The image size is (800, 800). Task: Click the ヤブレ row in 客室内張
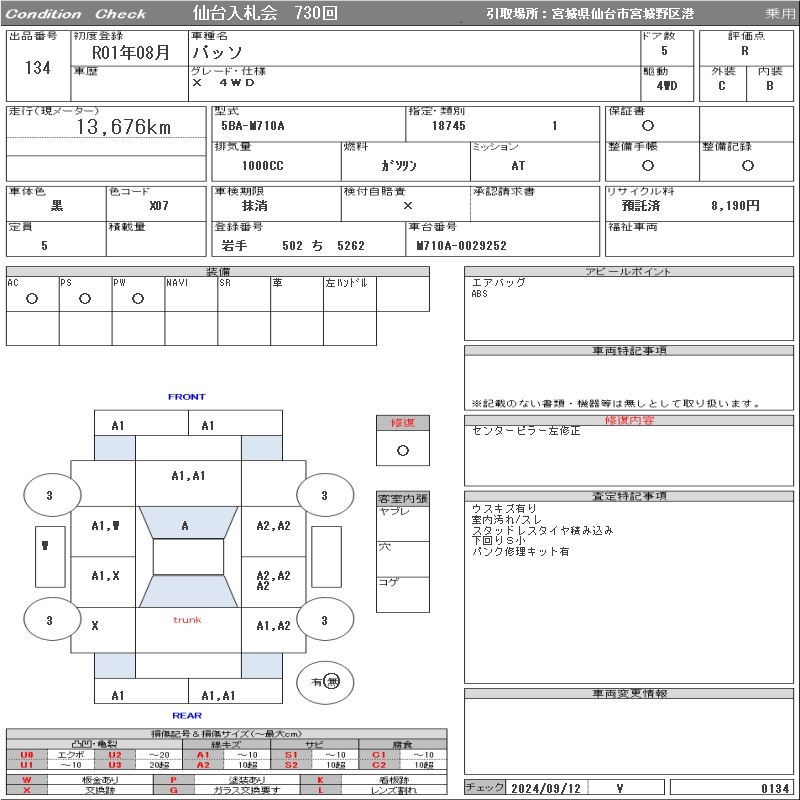[403, 523]
